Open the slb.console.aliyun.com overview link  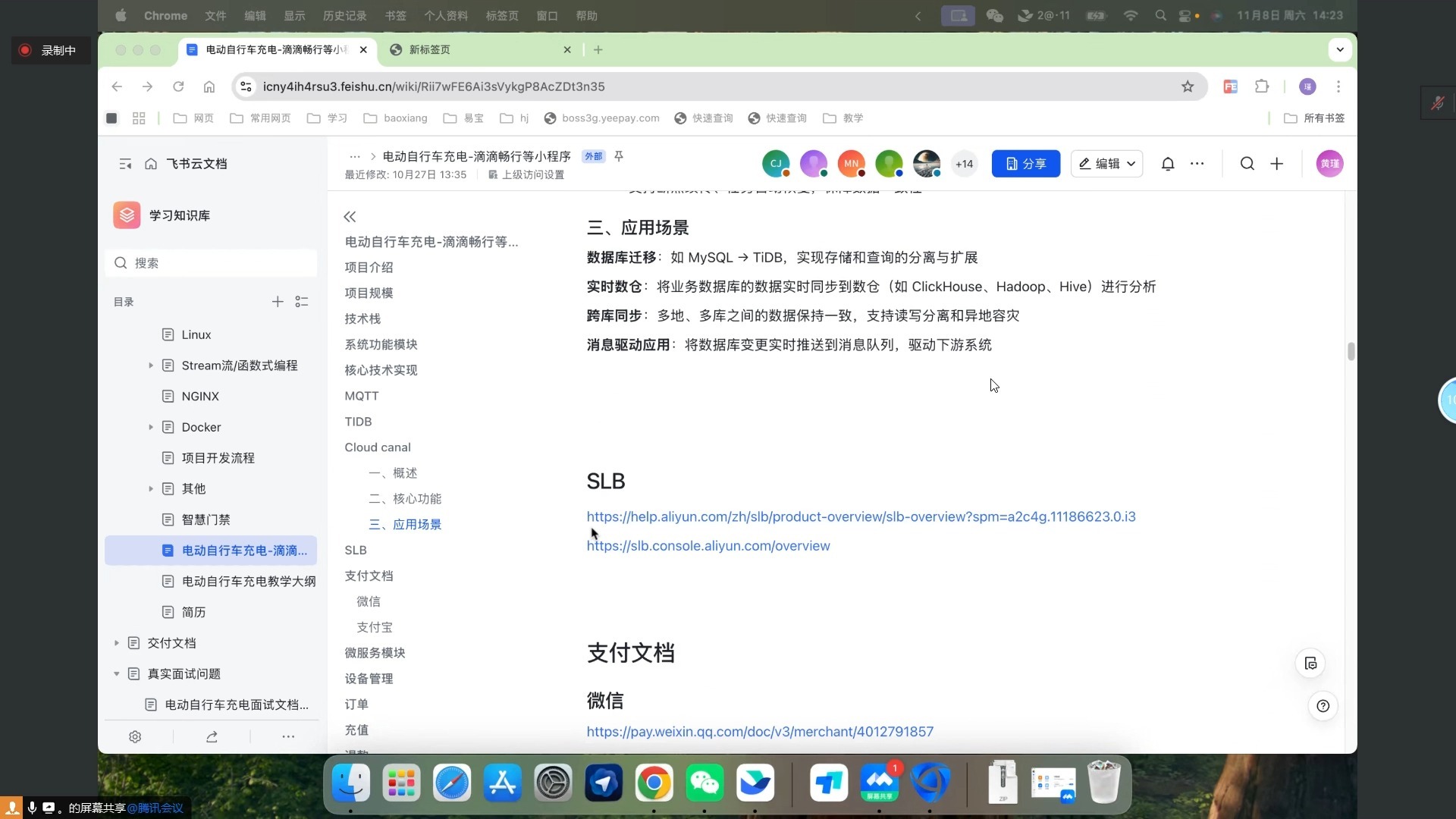click(x=708, y=546)
